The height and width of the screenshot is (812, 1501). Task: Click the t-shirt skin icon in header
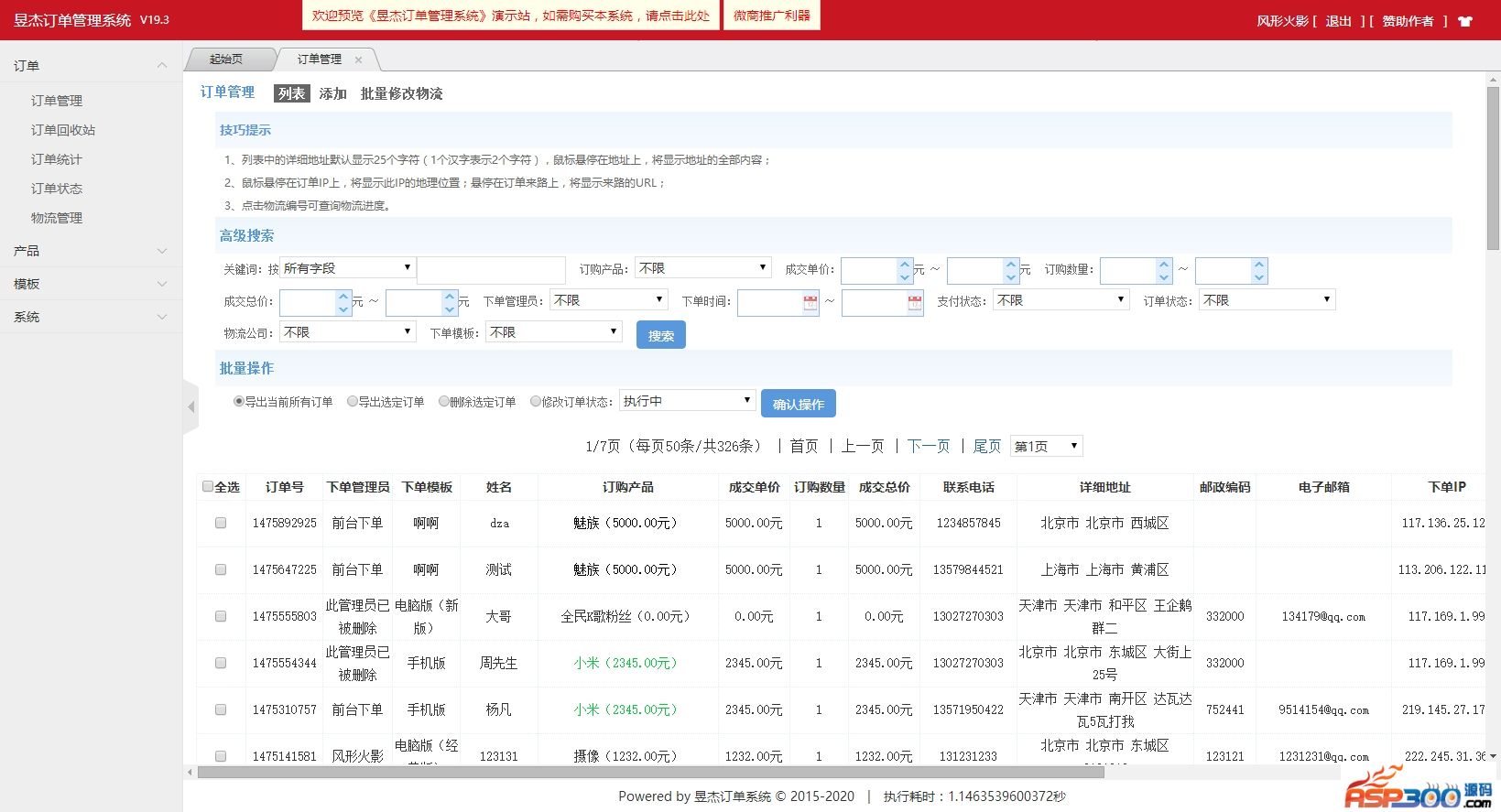point(1465,21)
